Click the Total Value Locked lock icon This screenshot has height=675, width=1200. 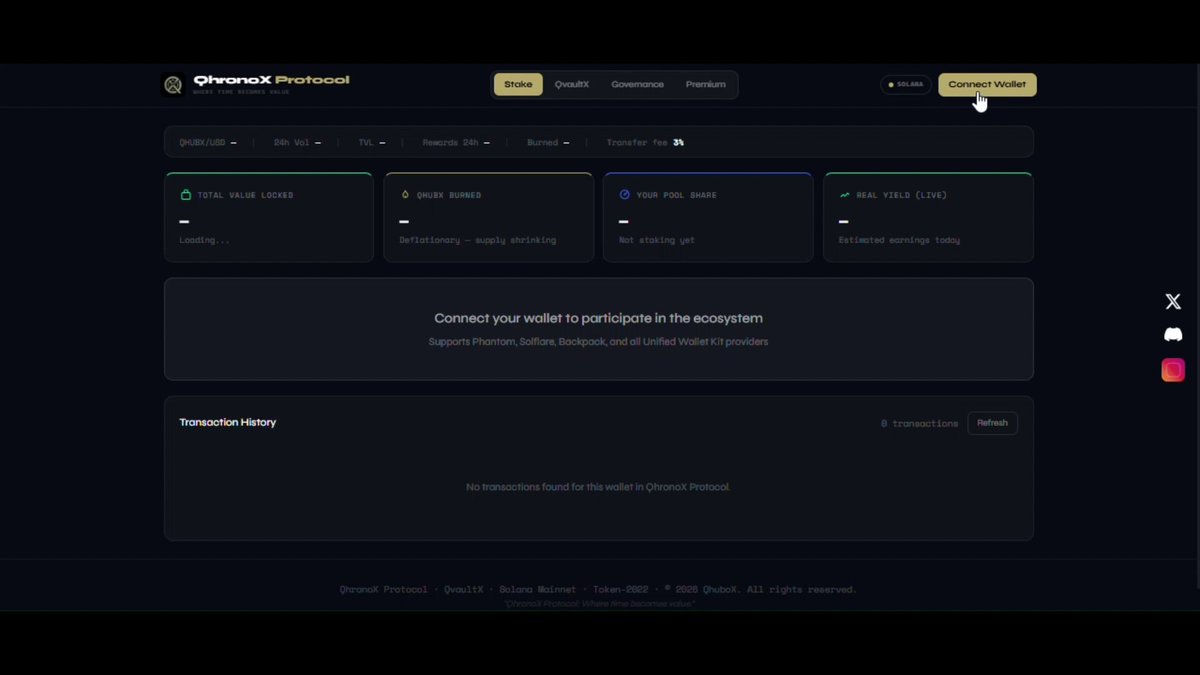(185, 195)
